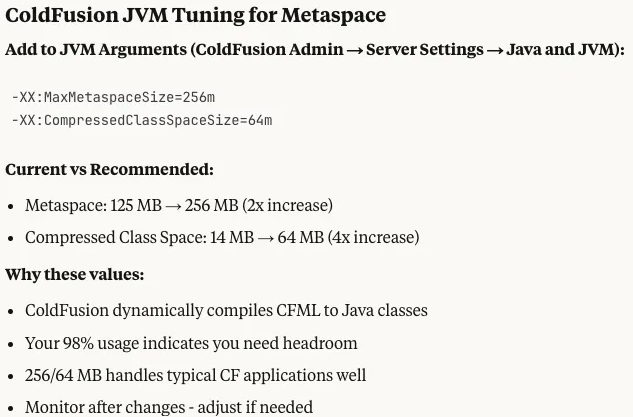Screen dimensions: 633x417
Task: Click the text (2x increase)
Action: click(x=287, y=205)
